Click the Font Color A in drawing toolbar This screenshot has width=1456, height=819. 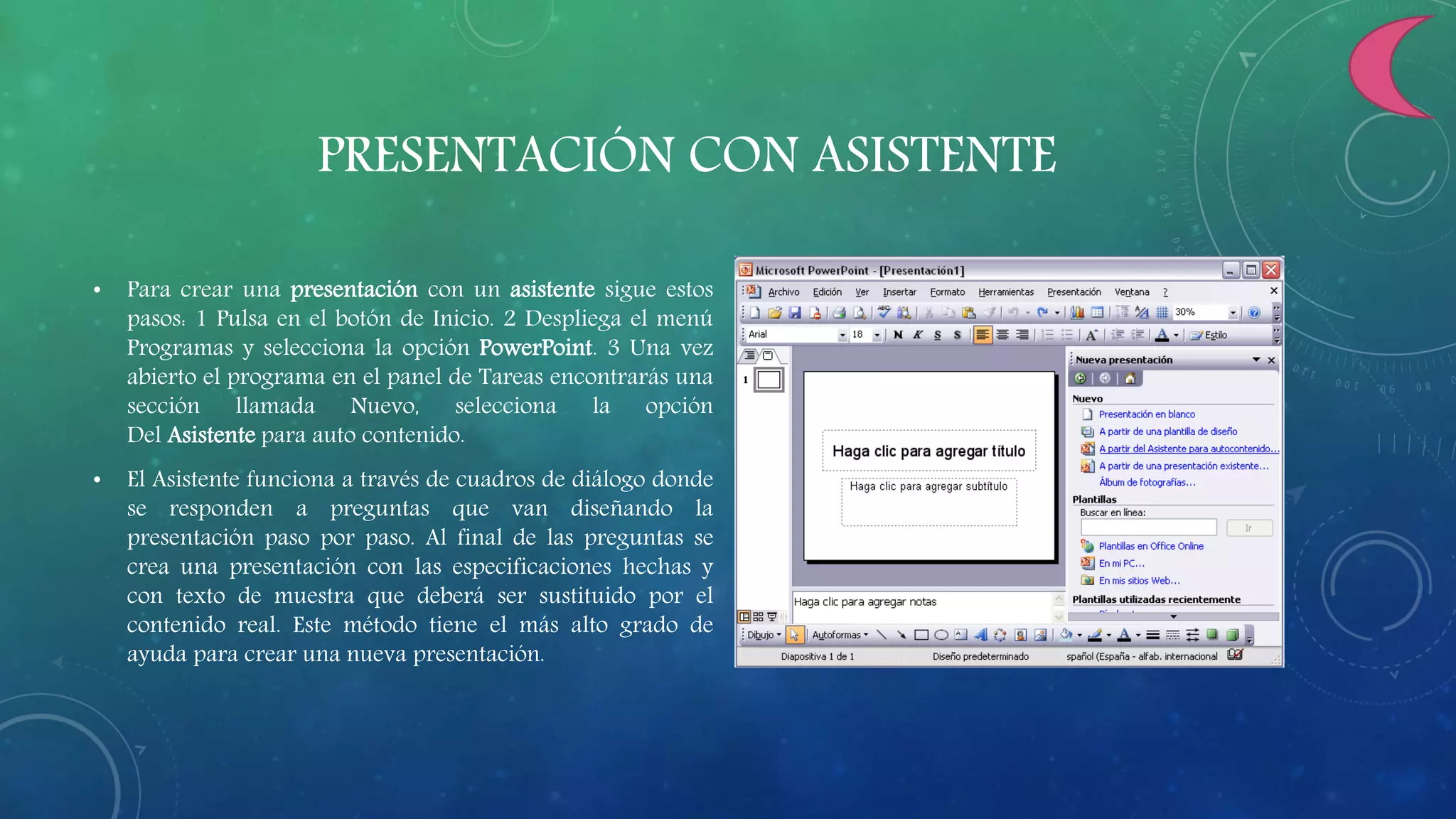pos(1124,635)
